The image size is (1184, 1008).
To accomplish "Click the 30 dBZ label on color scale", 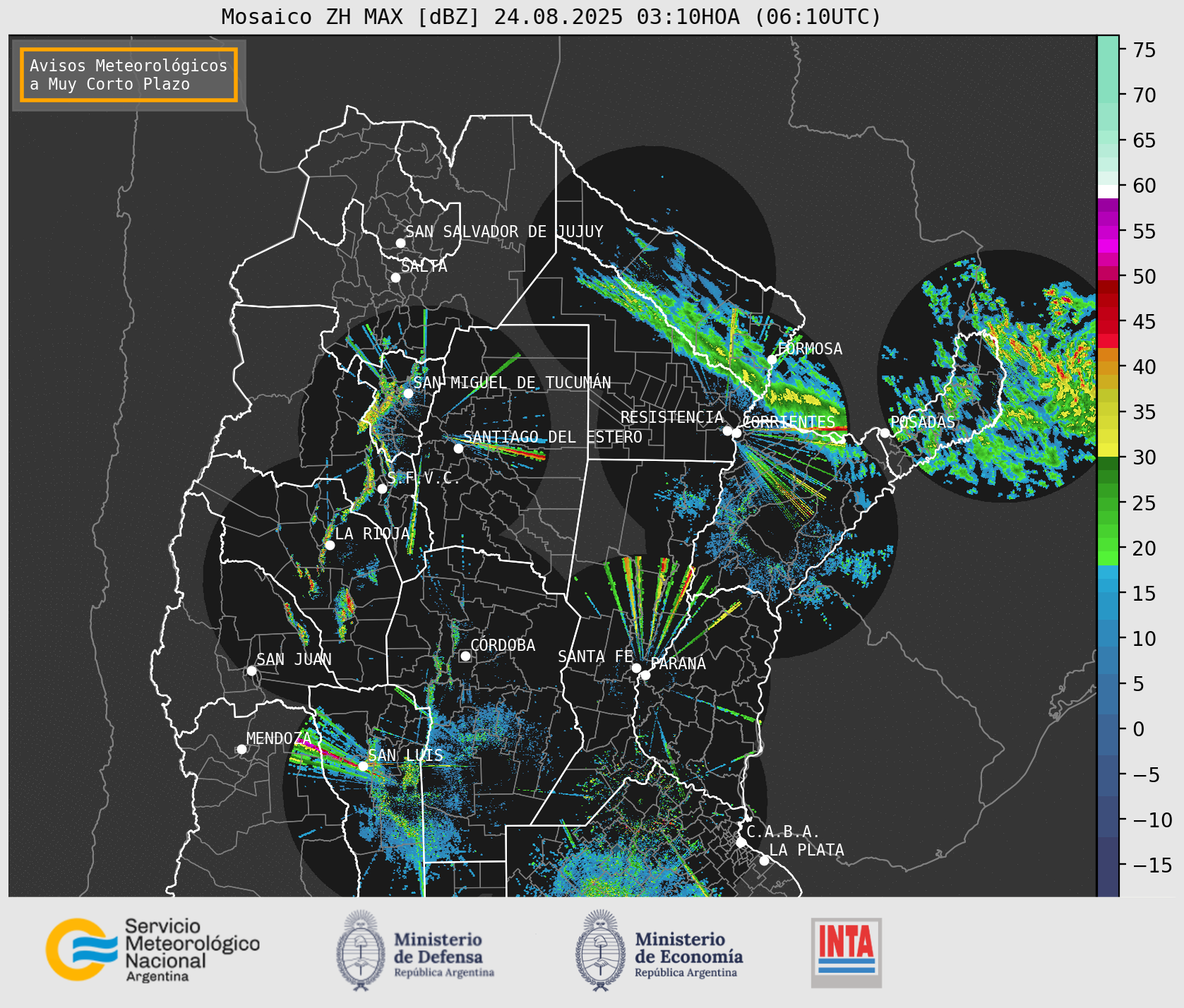I will [x=1144, y=457].
